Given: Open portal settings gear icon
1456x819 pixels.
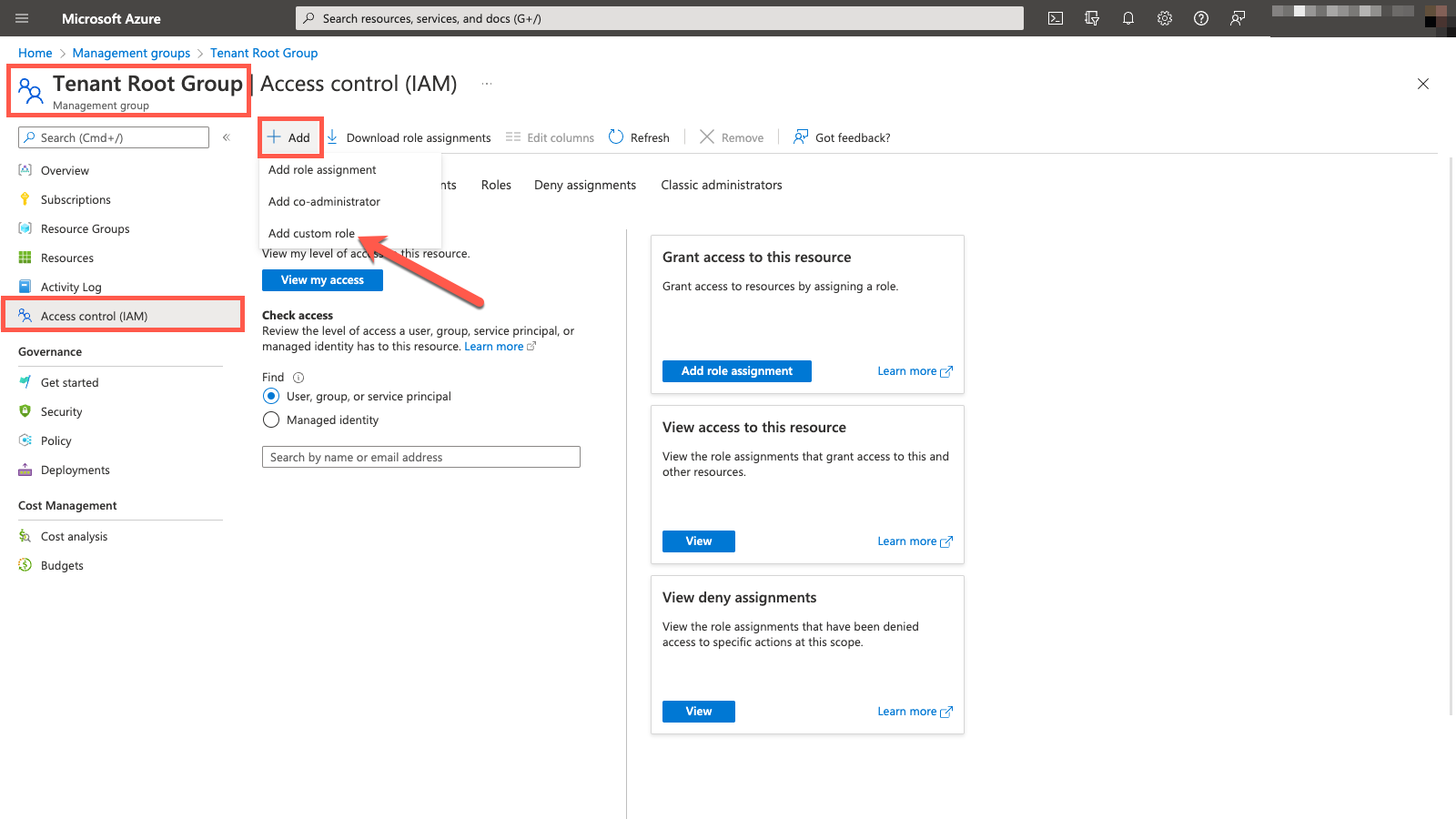Looking at the screenshot, I should pos(1165,18).
